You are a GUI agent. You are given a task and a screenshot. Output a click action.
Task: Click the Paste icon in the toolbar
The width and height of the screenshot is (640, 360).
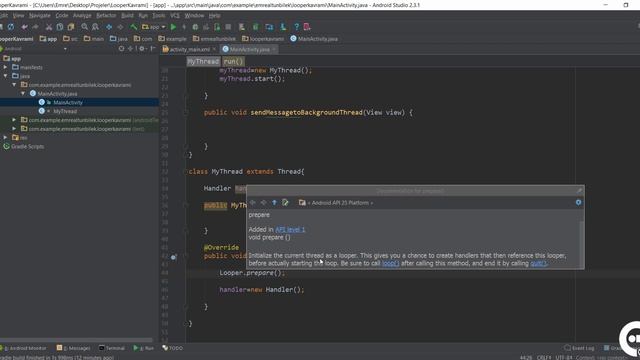[x=71, y=27]
